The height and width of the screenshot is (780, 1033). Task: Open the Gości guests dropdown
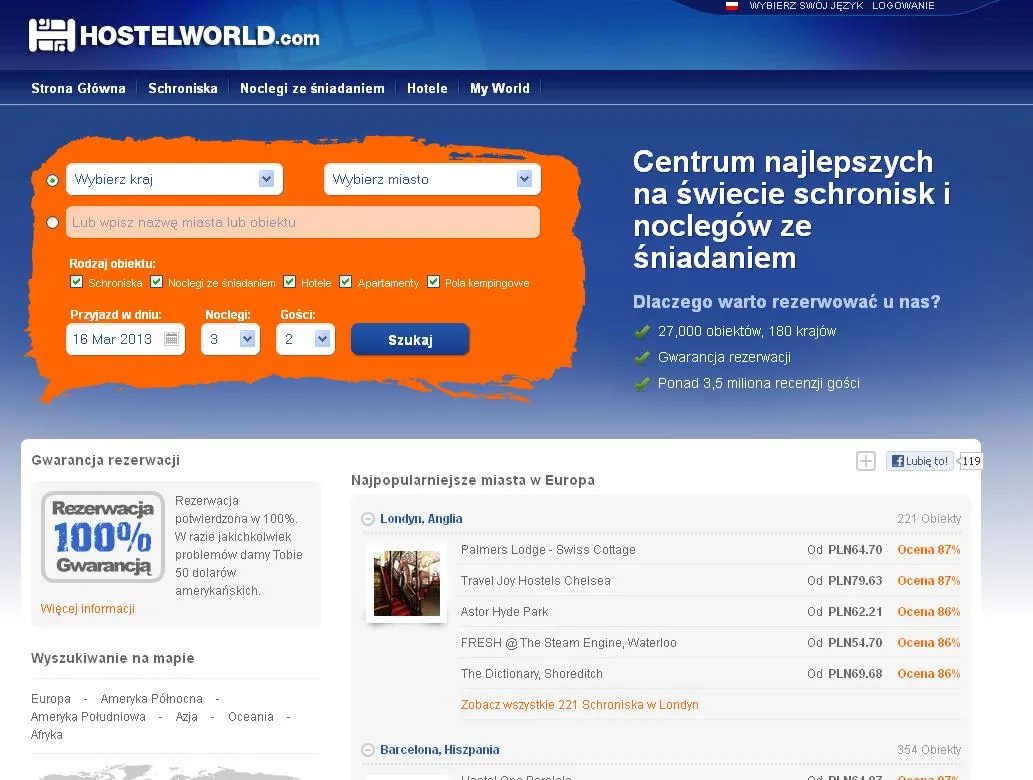[306, 339]
